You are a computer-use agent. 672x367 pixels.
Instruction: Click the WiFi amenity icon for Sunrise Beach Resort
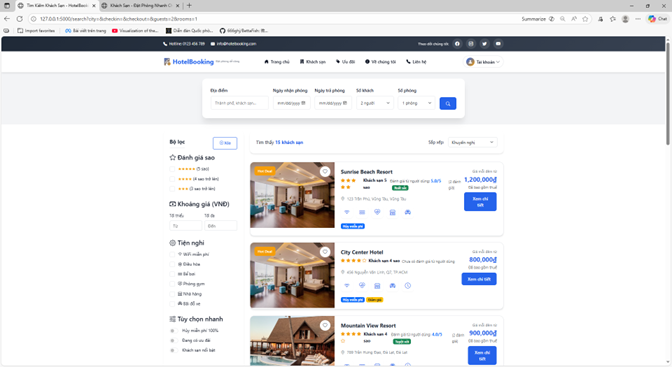tap(347, 212)
